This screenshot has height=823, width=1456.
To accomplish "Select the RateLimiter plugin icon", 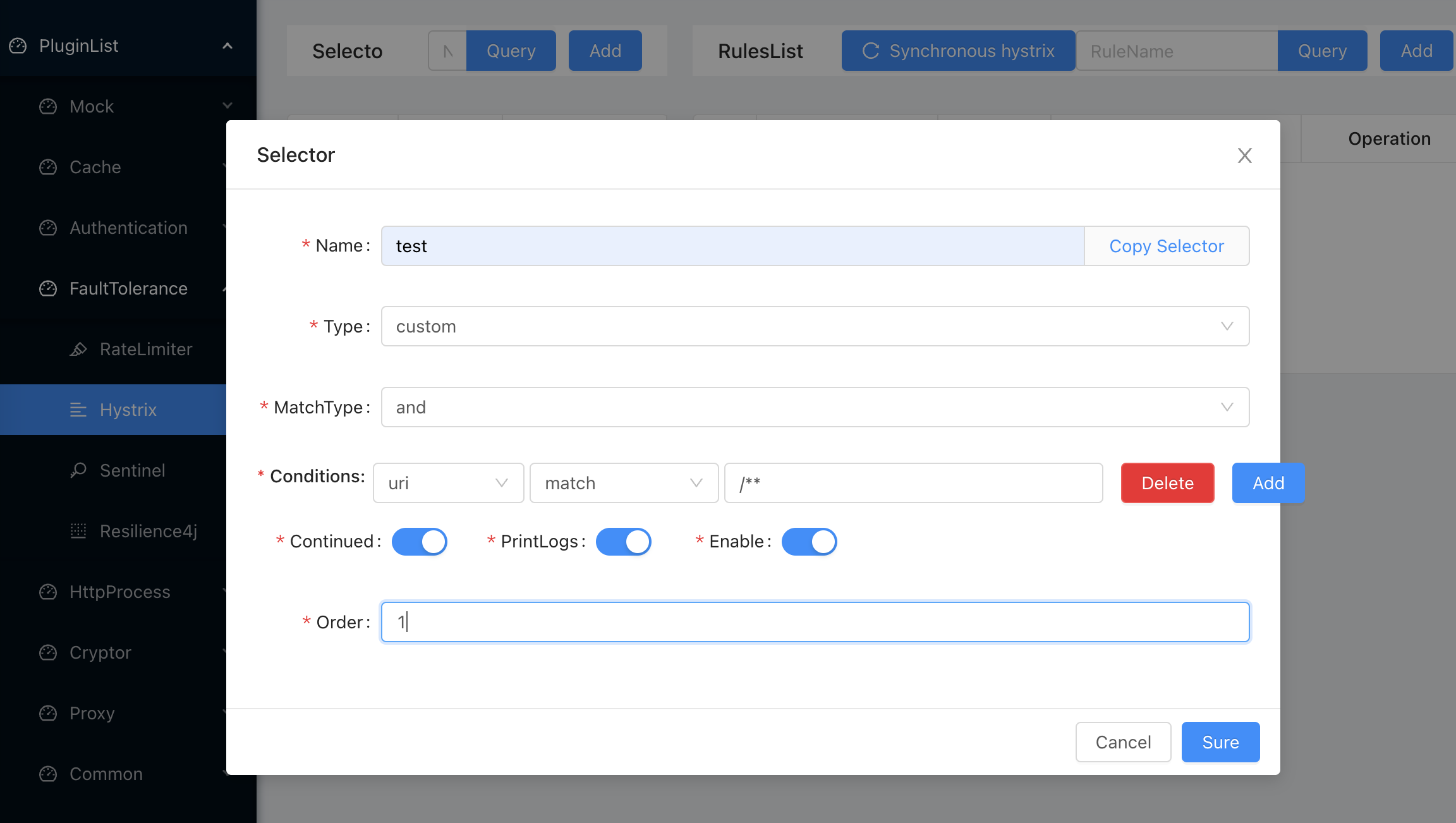I will [78, 349].
